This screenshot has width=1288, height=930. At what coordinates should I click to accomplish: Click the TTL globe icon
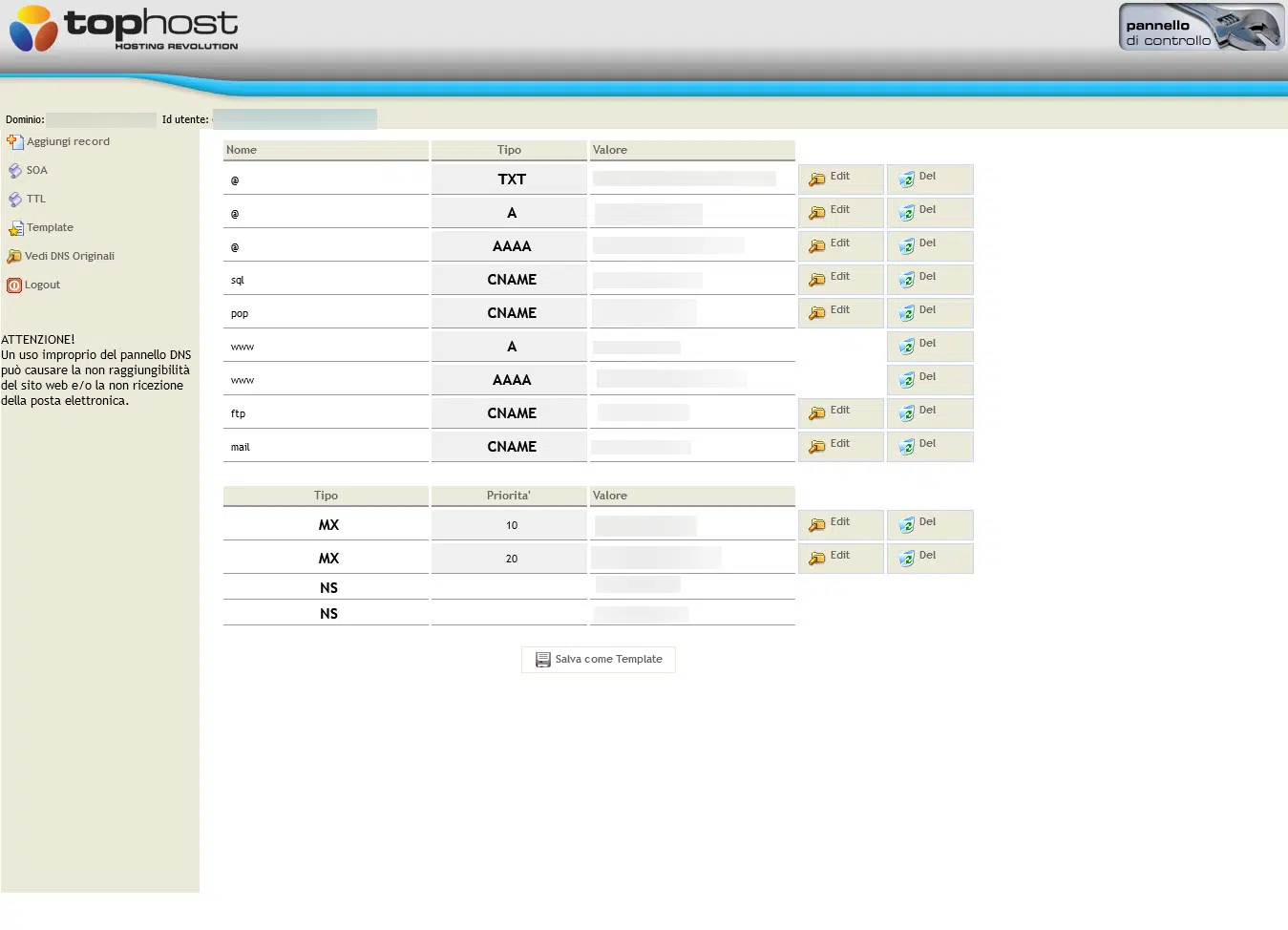point(13,199)
